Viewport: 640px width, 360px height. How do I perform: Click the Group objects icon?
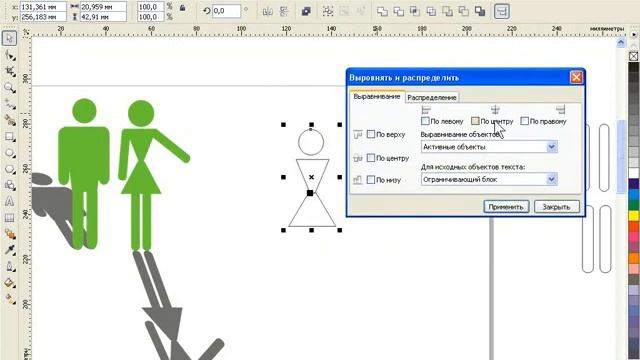pos(328,11)
